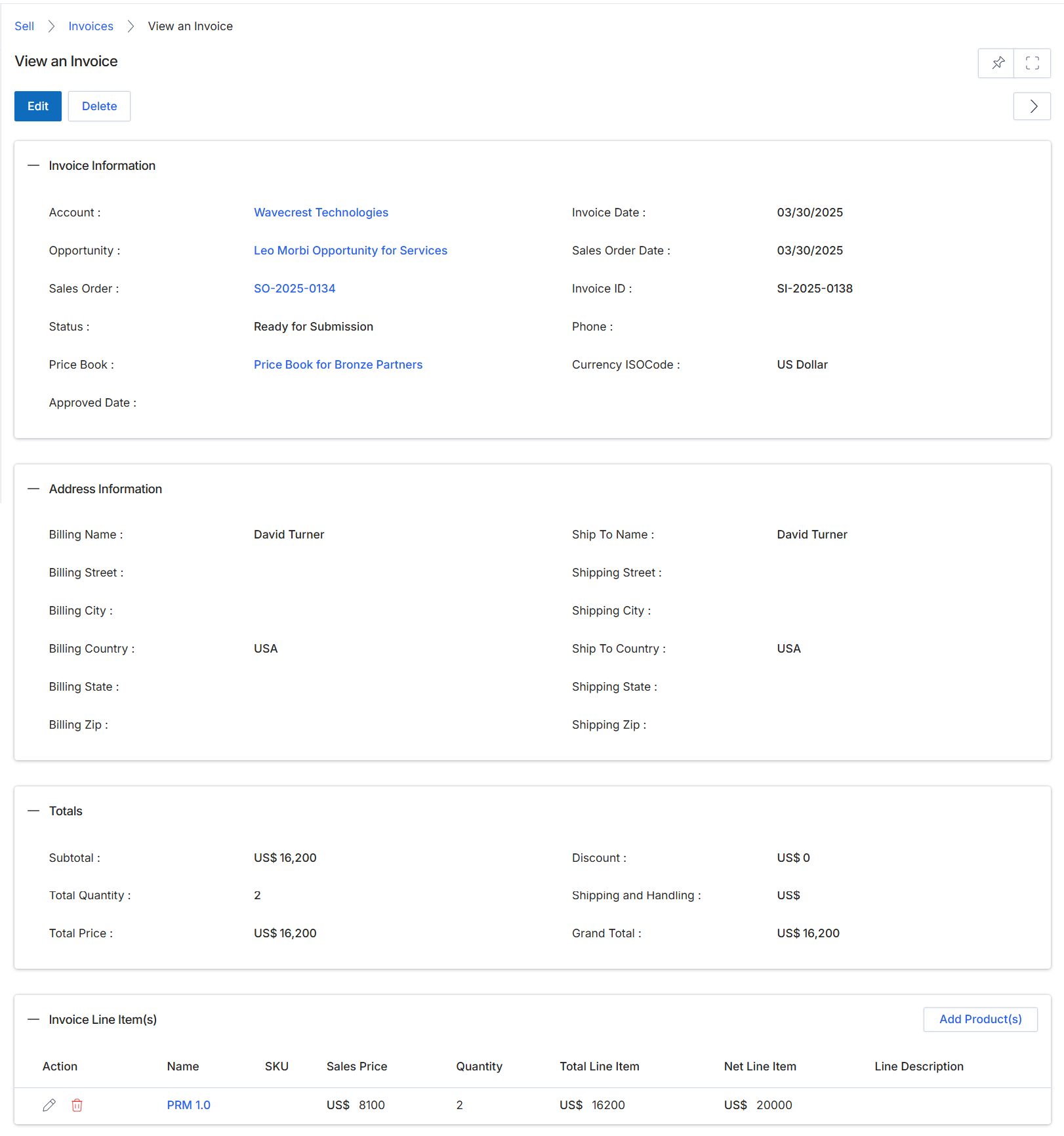Screen dimensions: 1064x1136
Task: Select the Grand Total value US$ 16,200
Action: [808, 933]
